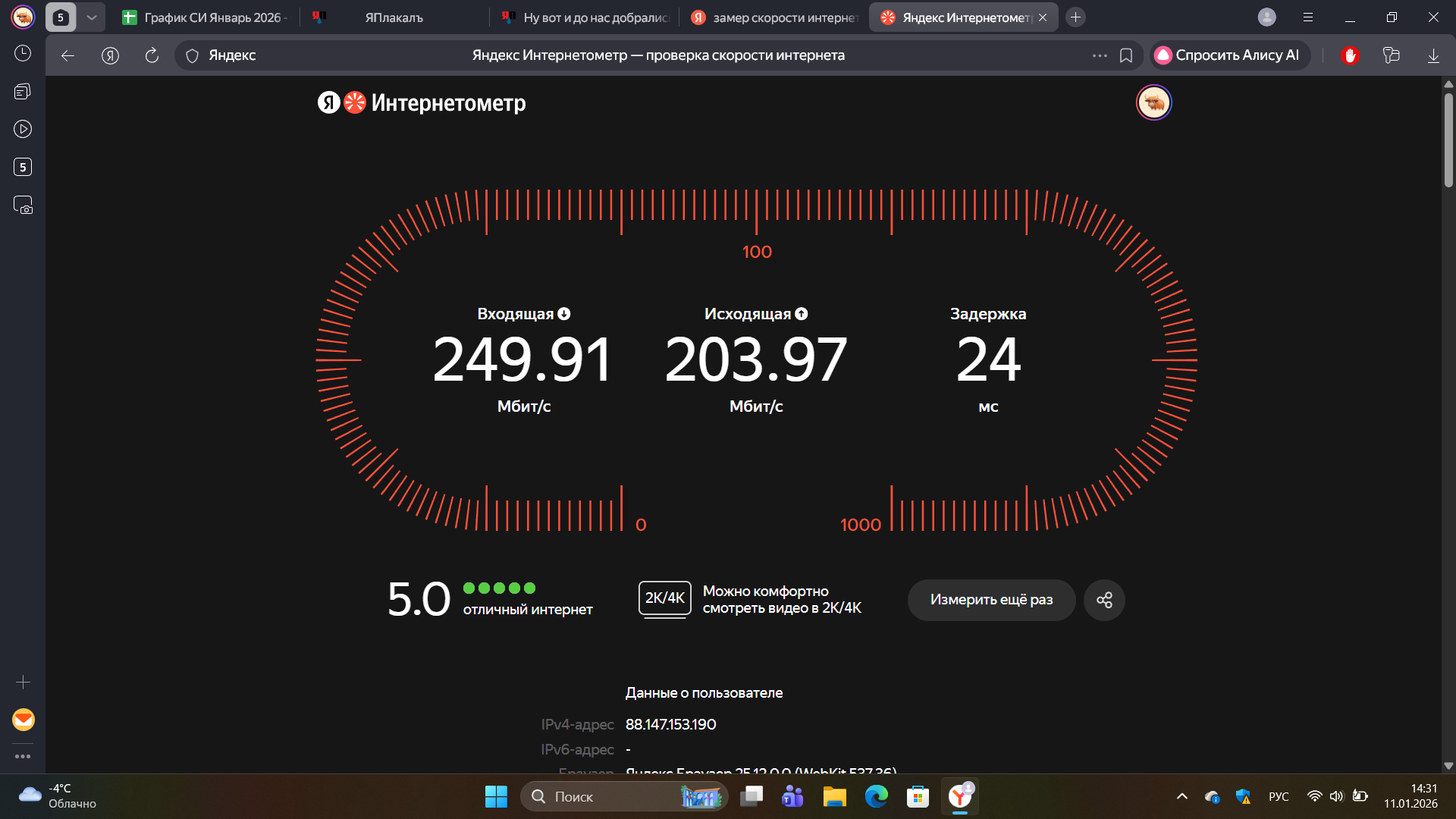Reload the current page

coord(152,55)
